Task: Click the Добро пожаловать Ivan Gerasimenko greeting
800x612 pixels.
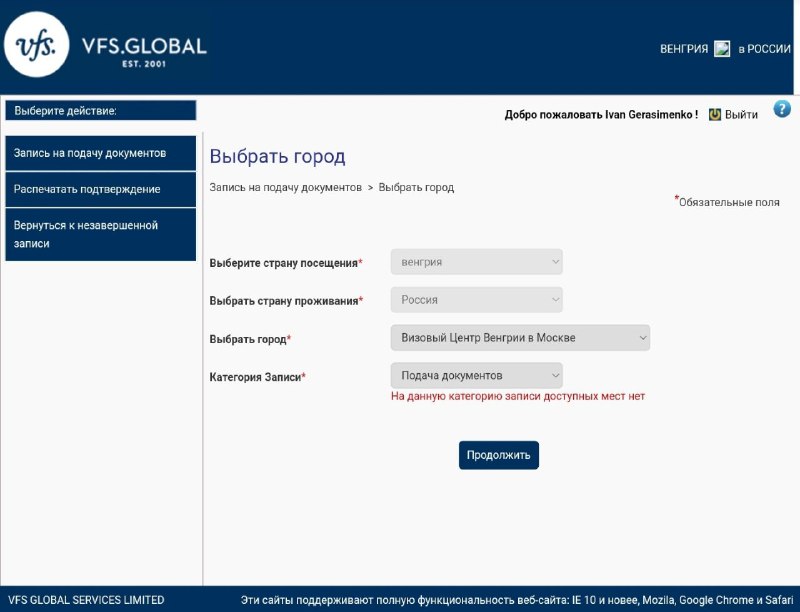Action: (601, 115)
